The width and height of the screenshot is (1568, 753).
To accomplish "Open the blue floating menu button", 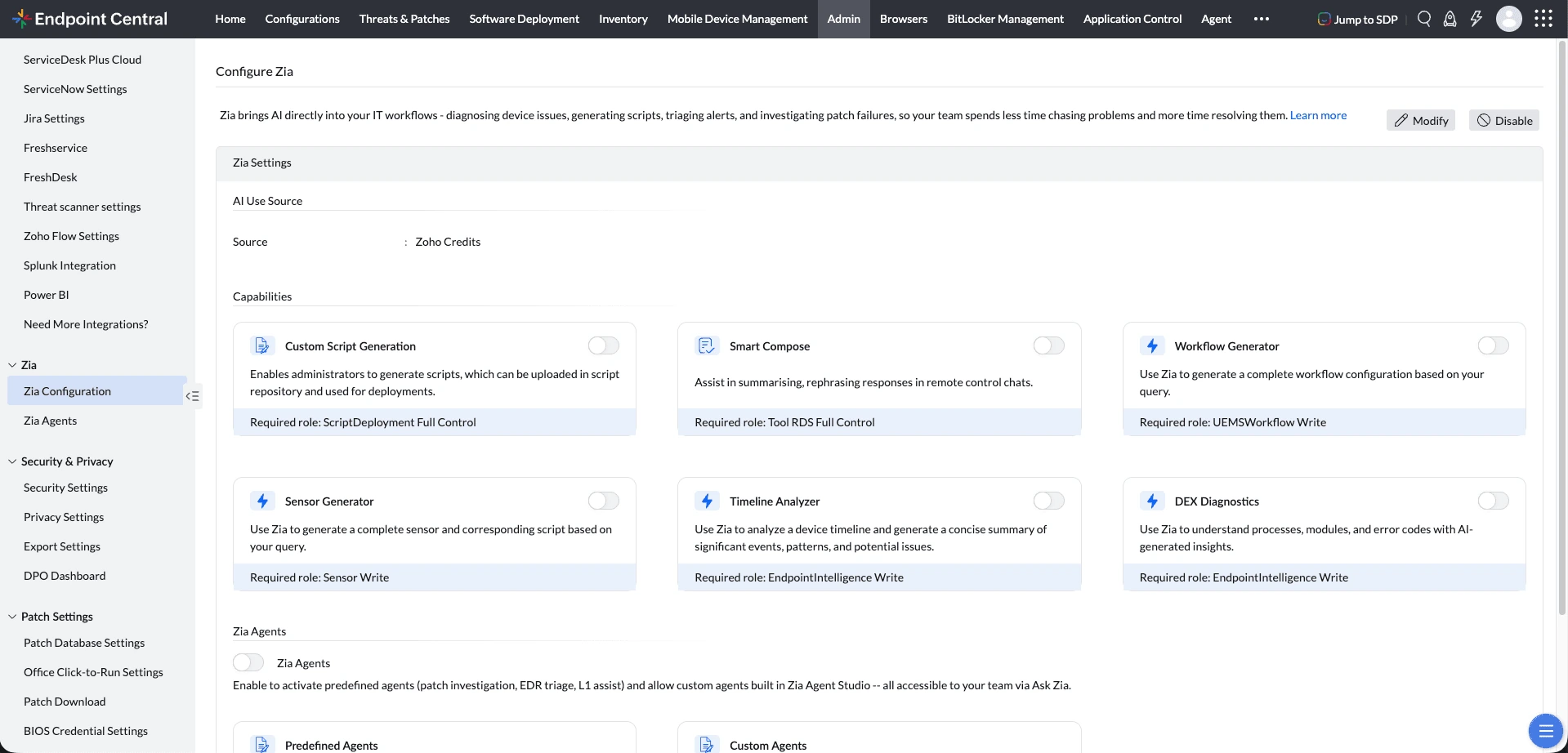I will coord(1545,731).
